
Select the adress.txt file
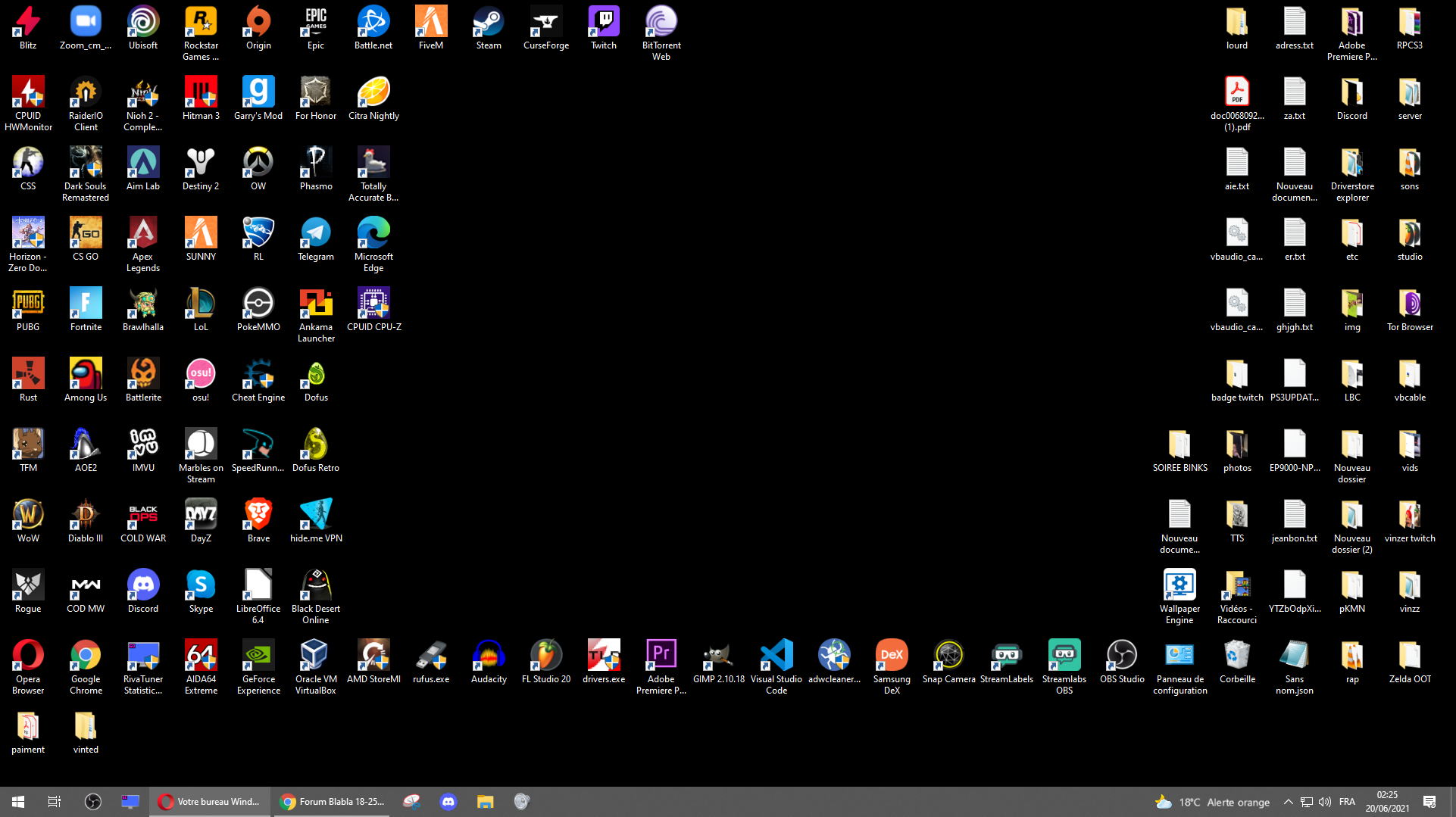[x=1295, y=29]
